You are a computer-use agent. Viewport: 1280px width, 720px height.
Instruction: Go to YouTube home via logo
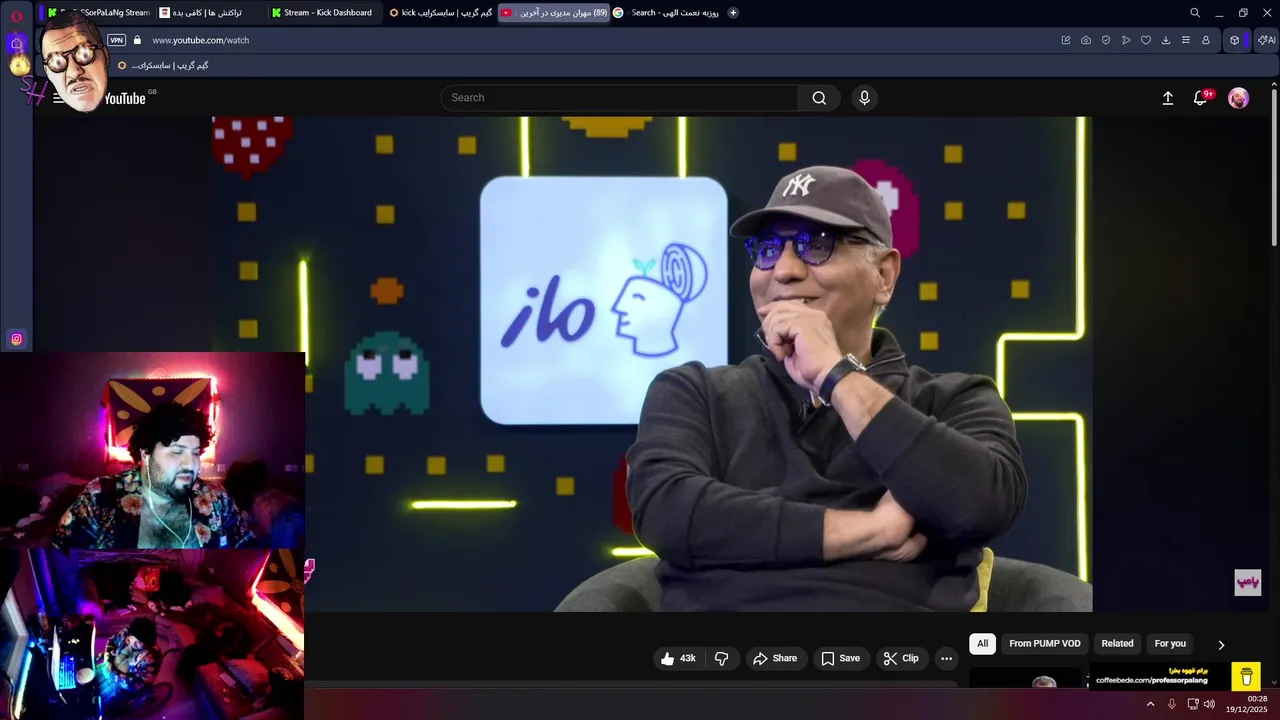point(125,98)
